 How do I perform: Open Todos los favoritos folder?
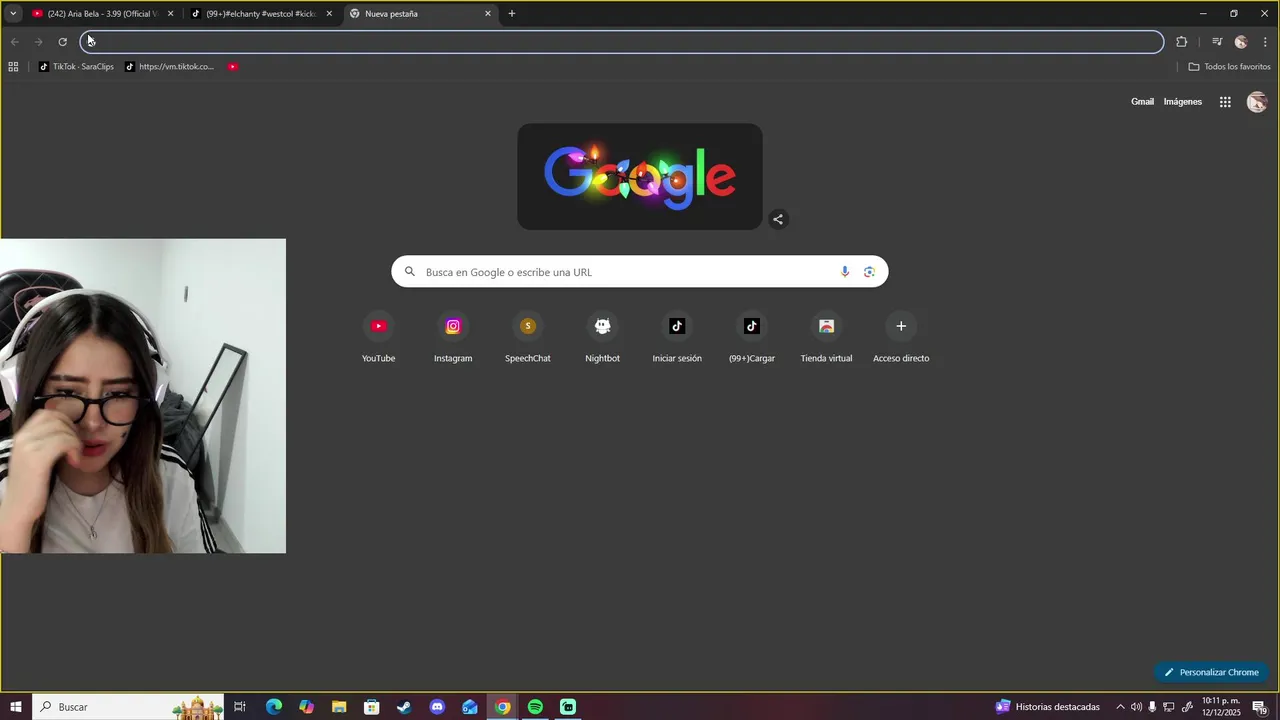coord(1229,67)
